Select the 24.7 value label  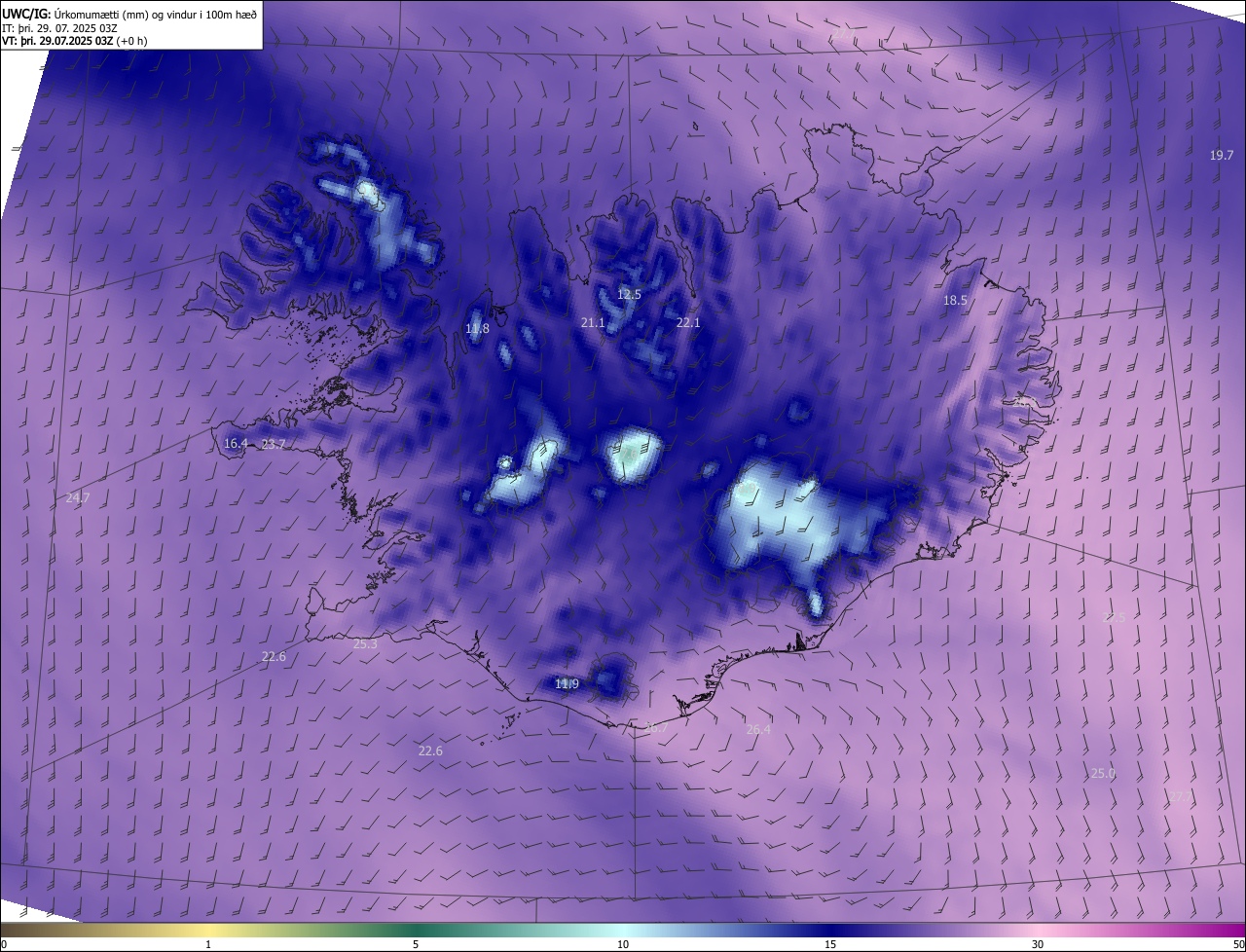click(x=78, y=497)
